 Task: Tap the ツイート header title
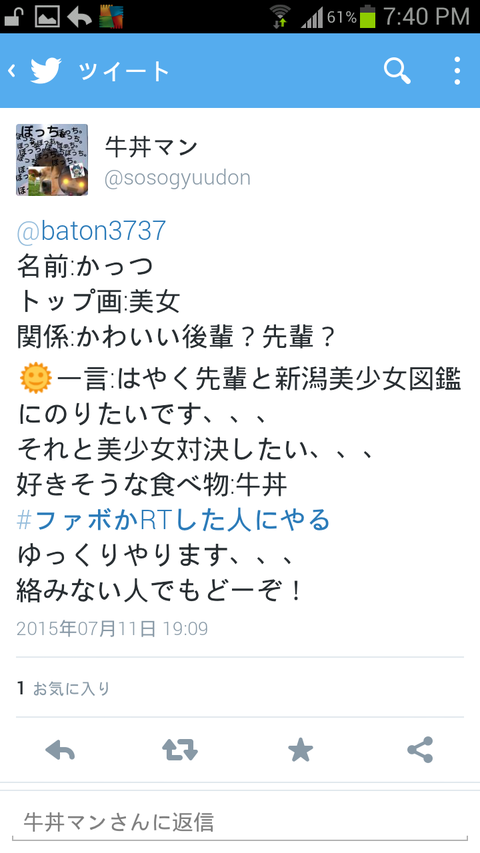[125, 71]
